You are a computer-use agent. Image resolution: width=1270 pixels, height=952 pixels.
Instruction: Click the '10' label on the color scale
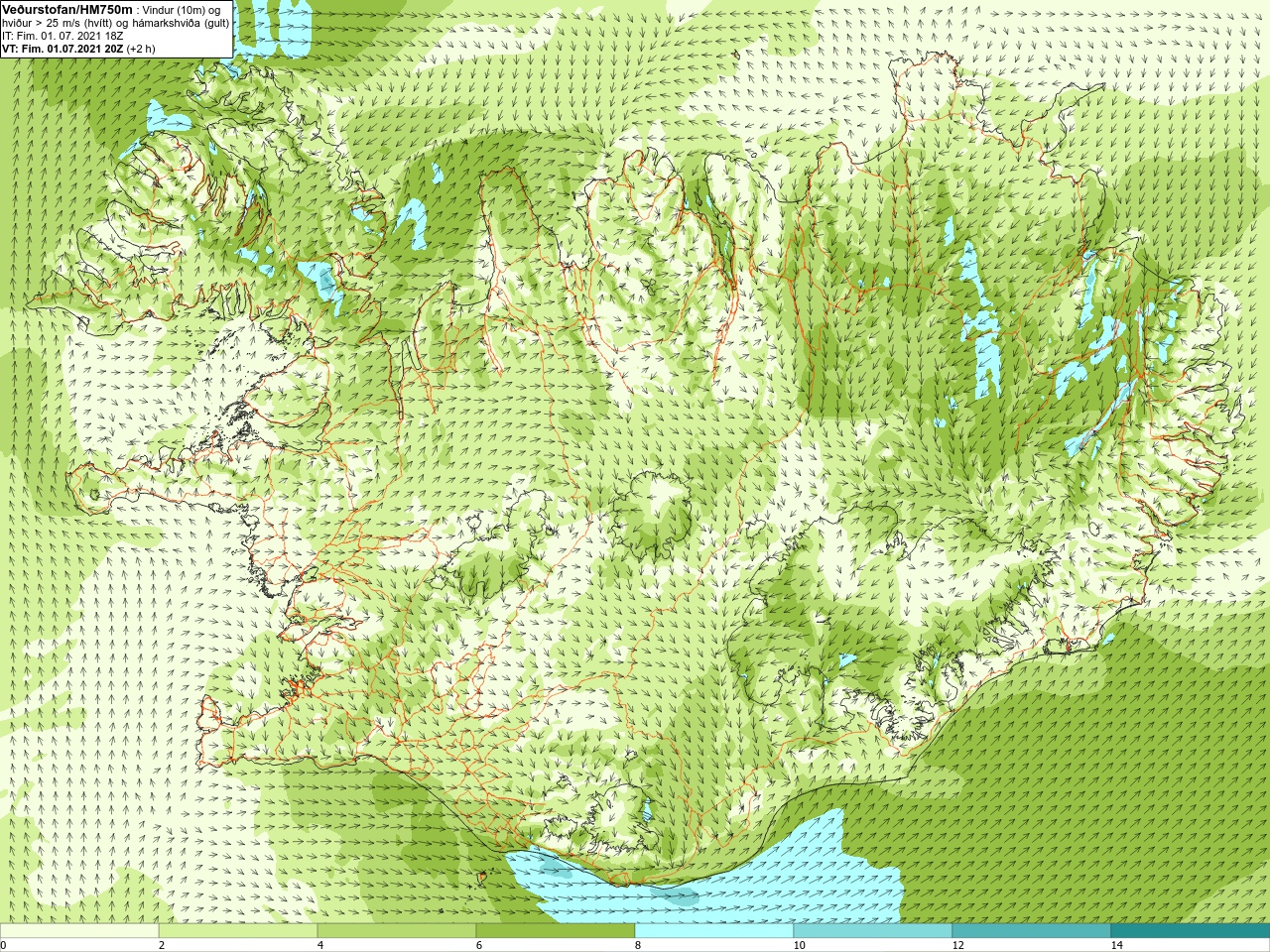pyautogui.click(x=799, y=945)
